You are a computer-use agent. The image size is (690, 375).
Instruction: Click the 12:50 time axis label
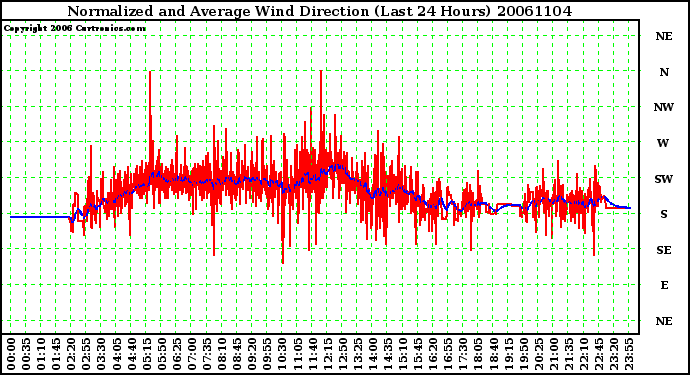click(x=342, y=354)
